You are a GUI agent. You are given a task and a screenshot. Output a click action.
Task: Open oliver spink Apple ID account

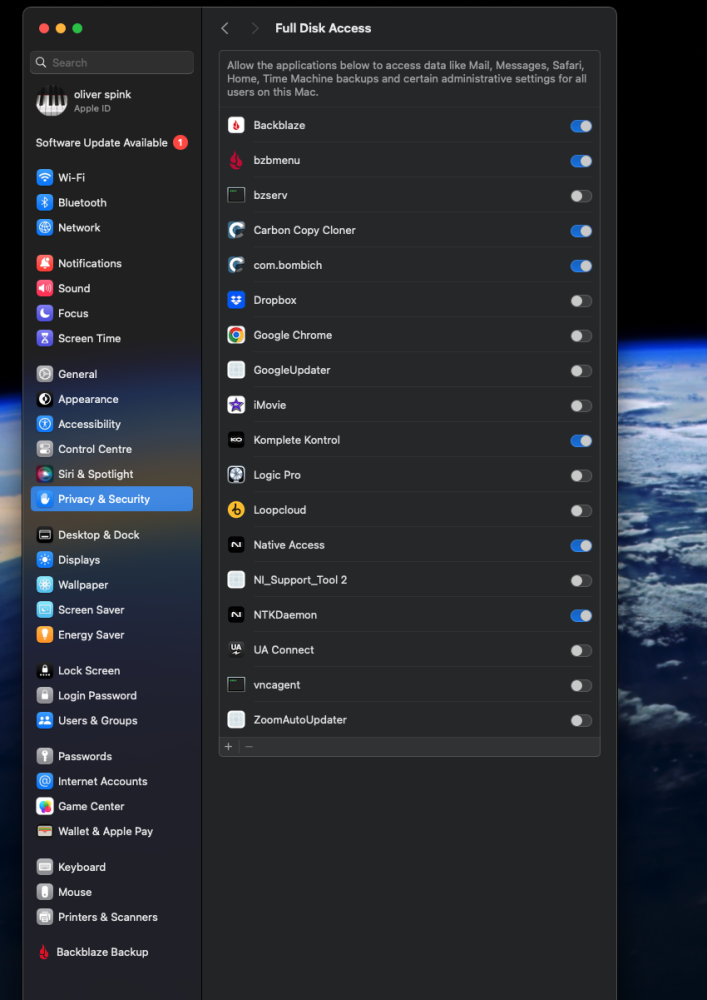pos(112,101)
